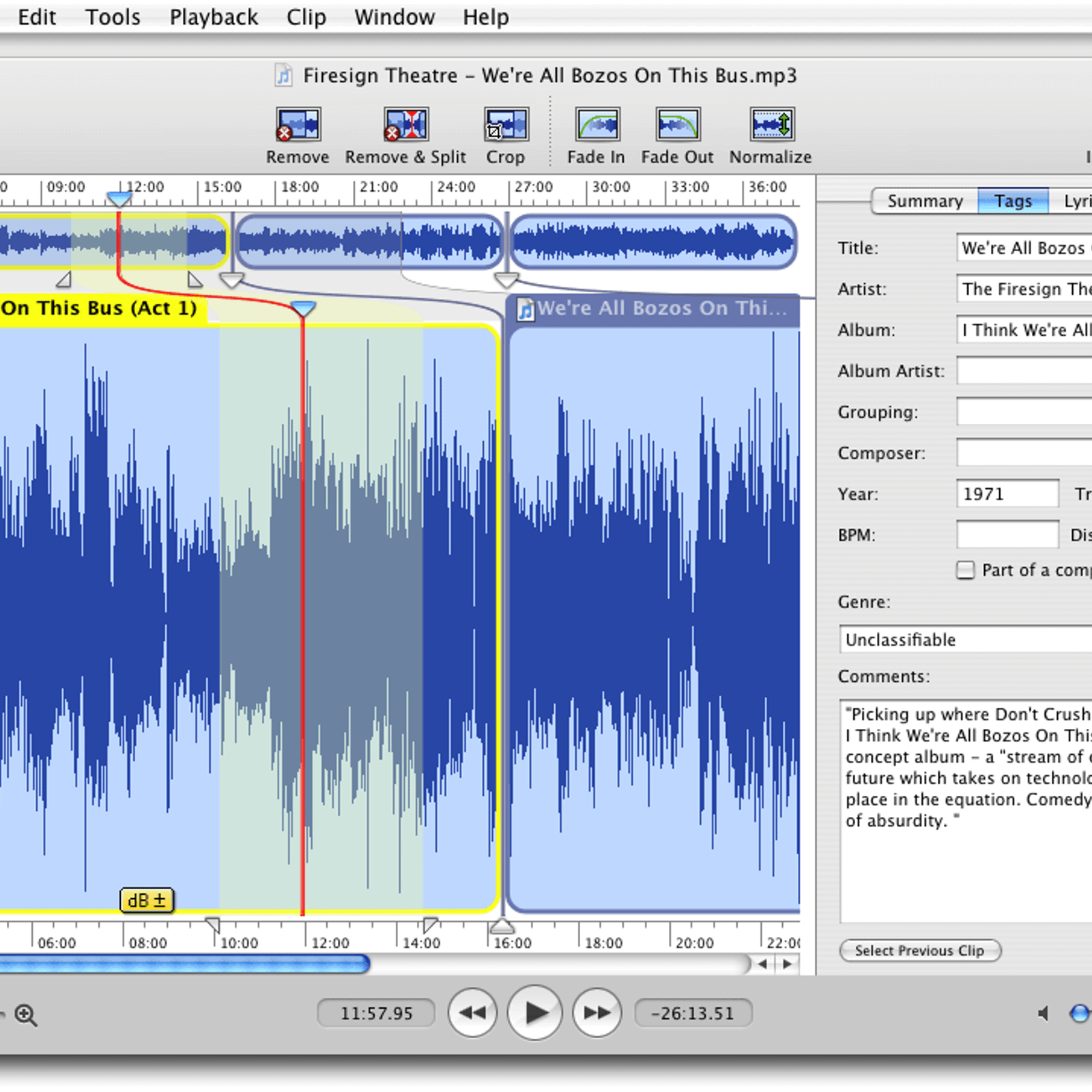Open the Playback menu
The width and height of the screenshot is (1092, 1092).
coord(214,17)
